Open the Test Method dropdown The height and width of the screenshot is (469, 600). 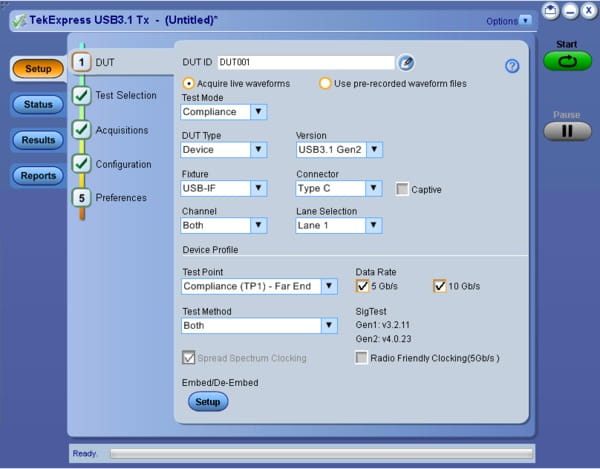pos(329,326)
